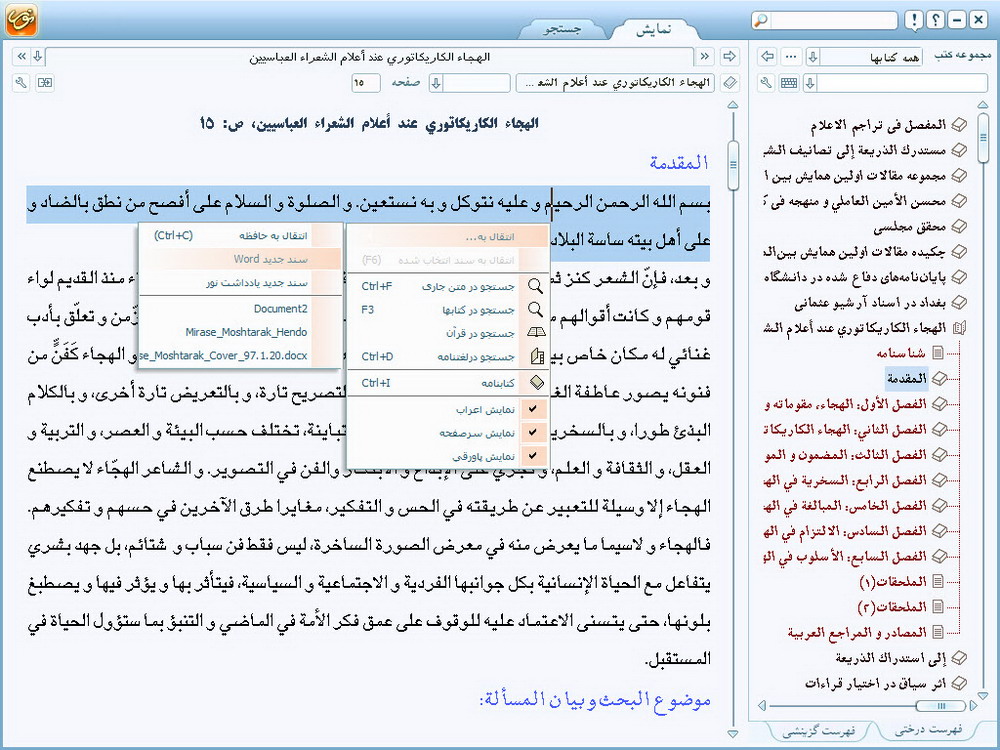Screen dimensions: 1000x750
Task: Choose جستجو درلغتنامه in the menu
Action: 448,357
